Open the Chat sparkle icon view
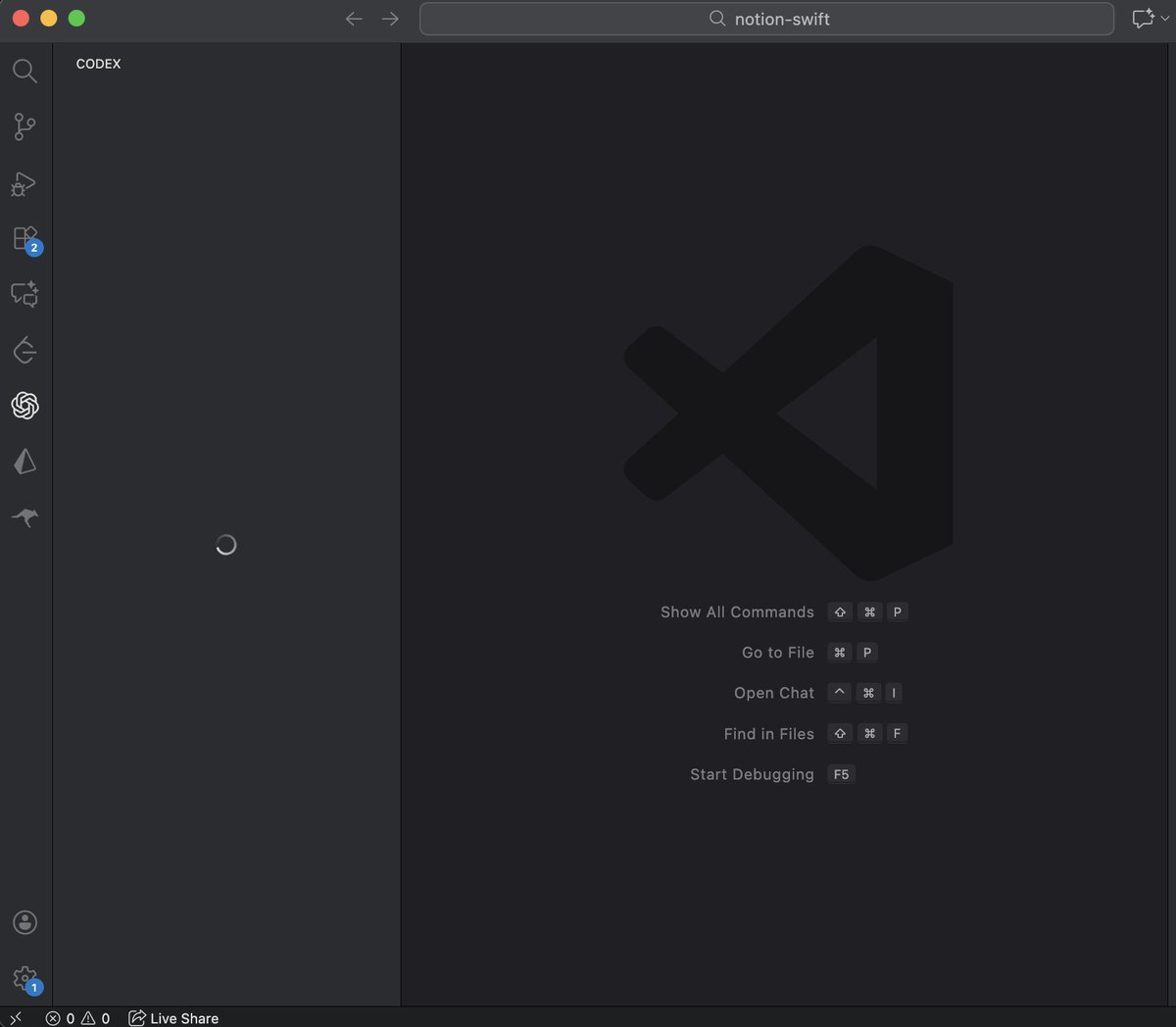 [x=24, y=294]
